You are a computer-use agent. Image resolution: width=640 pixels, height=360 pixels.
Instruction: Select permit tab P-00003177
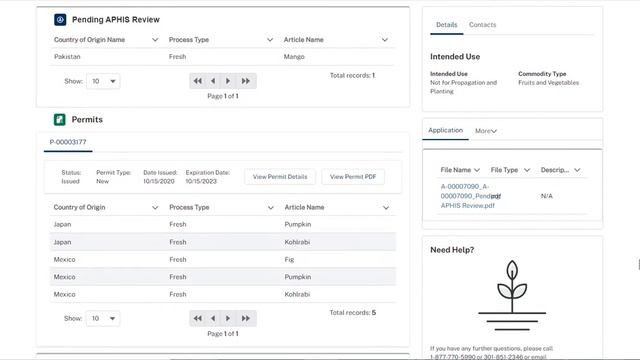[68, 142]
